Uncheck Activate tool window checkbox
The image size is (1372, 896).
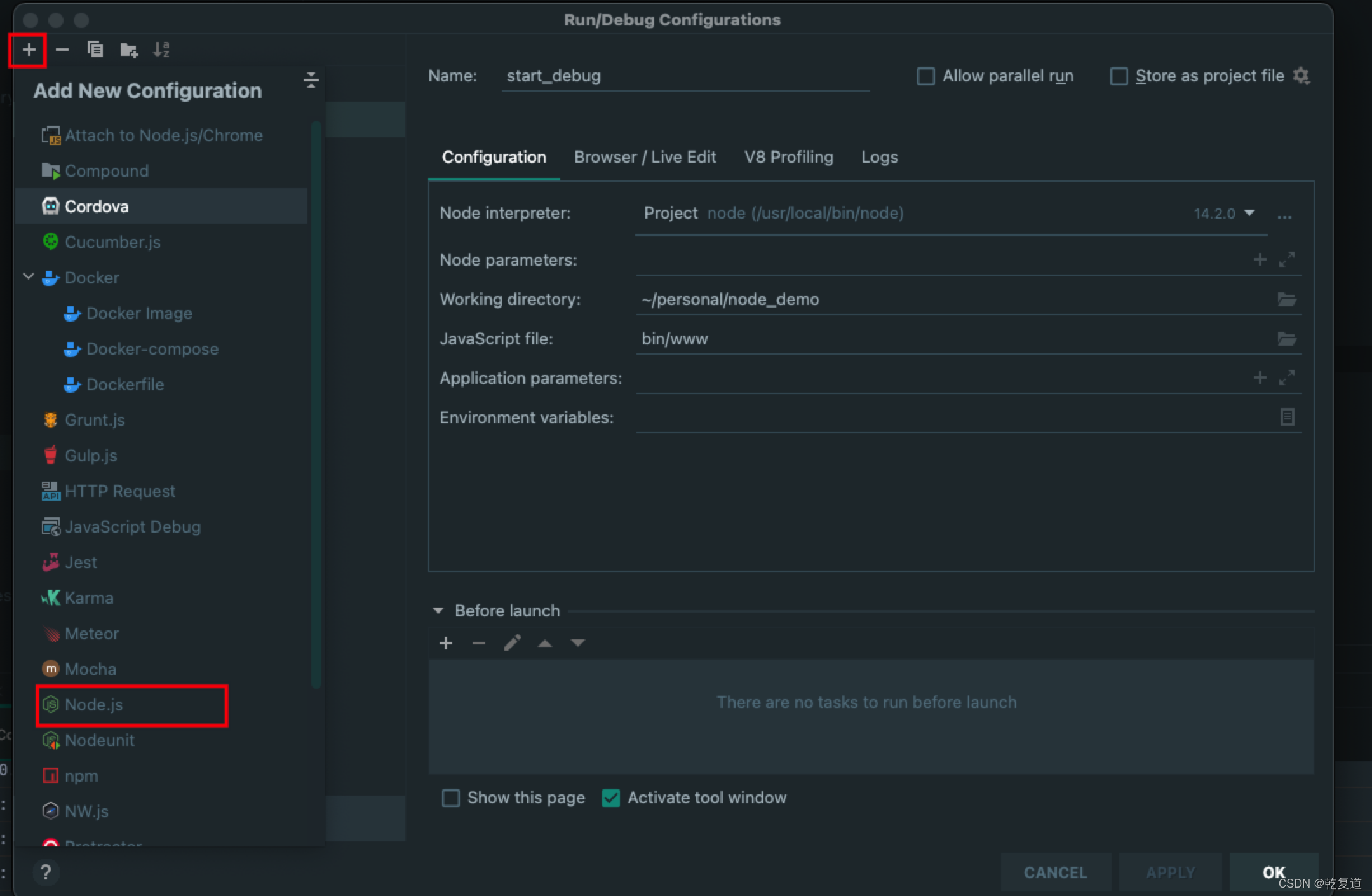tap(611, 798)
